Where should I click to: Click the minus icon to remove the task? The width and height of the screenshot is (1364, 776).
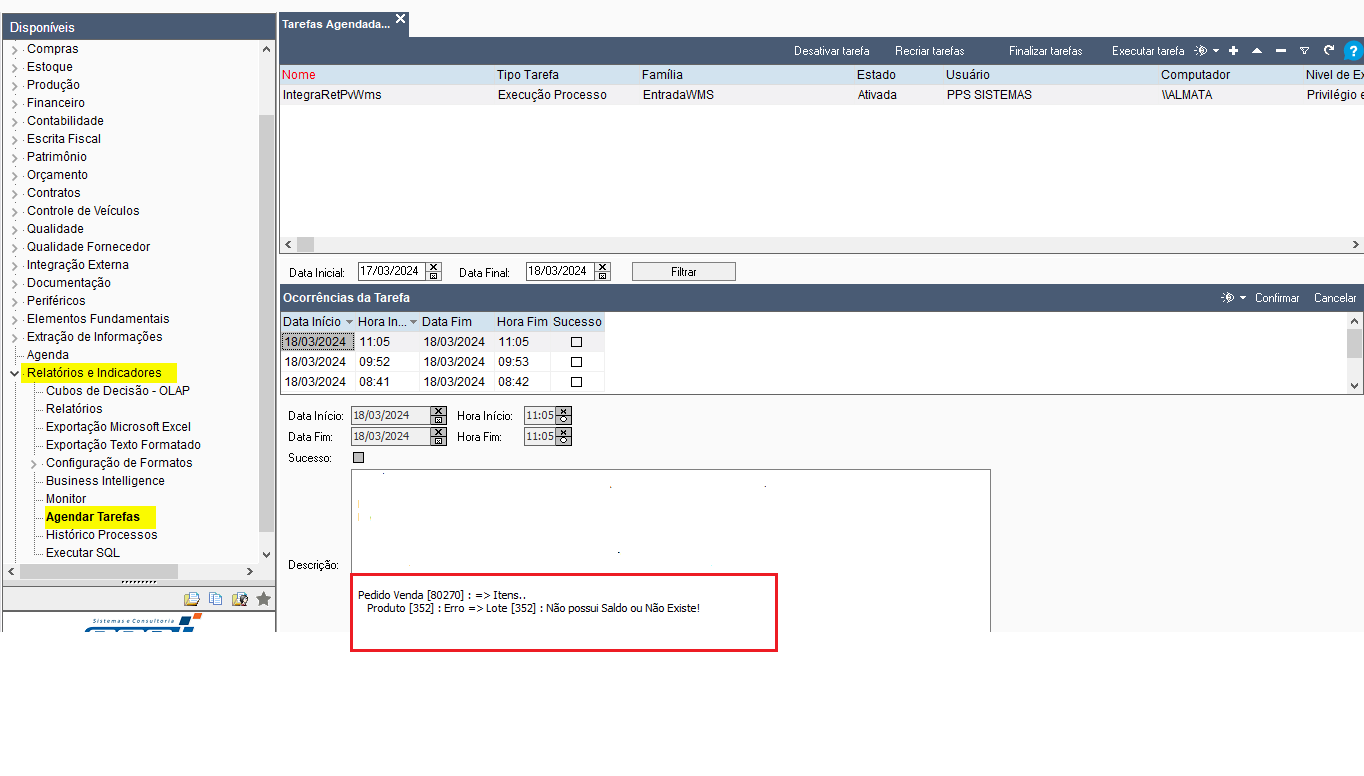pyautogui.click(x=1281, y=51)
